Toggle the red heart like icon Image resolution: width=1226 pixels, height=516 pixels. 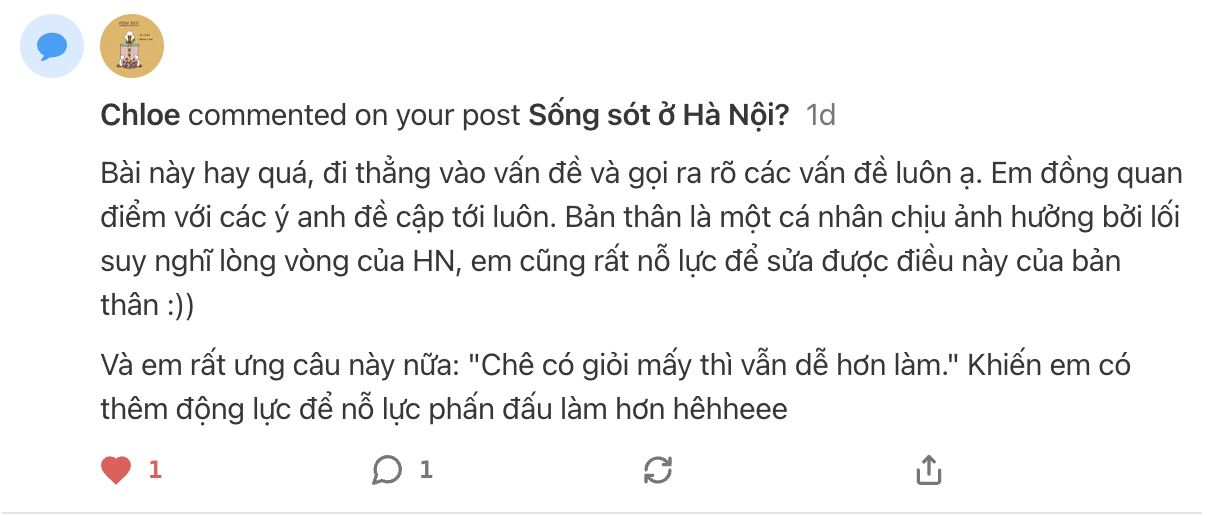[x=117, y=469]
